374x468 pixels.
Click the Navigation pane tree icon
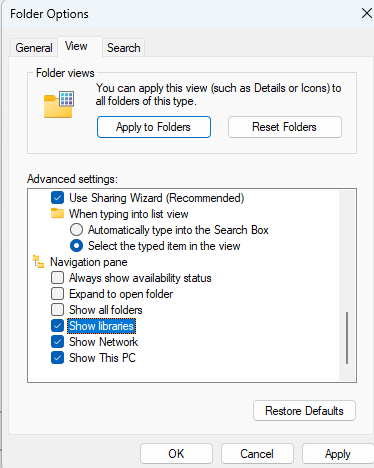click(x=38, y=262)
